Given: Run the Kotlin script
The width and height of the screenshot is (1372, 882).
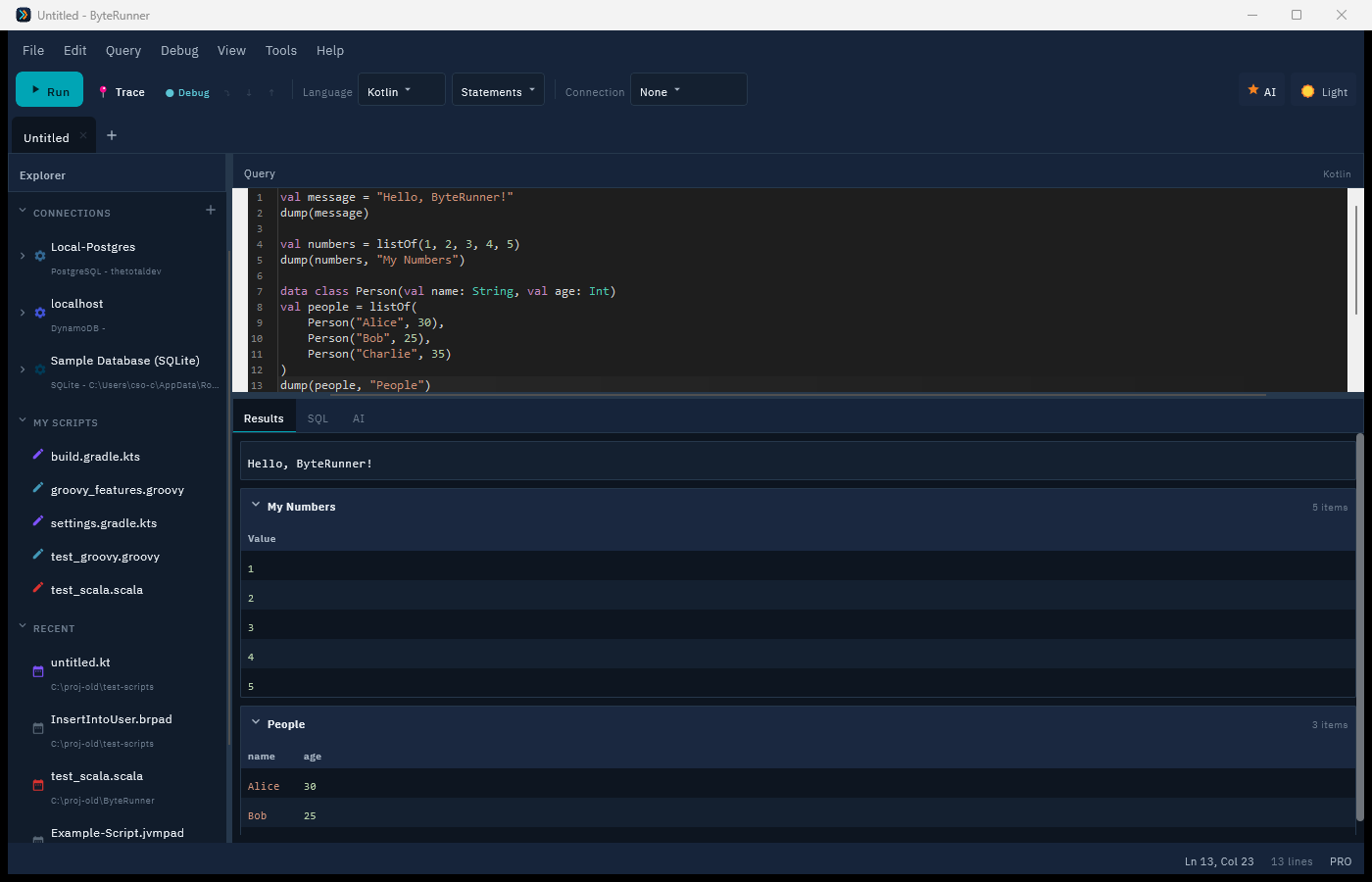Looking at the screenshot, I should (x=49, y=90).
